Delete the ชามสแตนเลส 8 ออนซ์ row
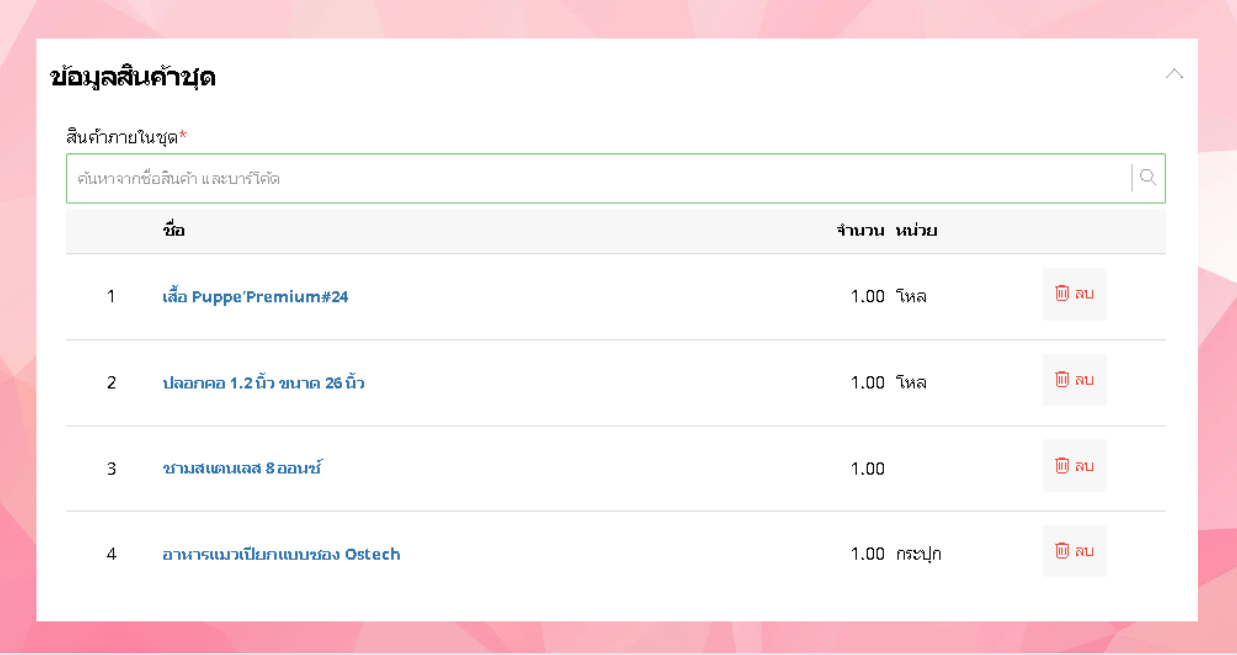The width and height of the screenshot is (1237, 655). point(1074,466)
